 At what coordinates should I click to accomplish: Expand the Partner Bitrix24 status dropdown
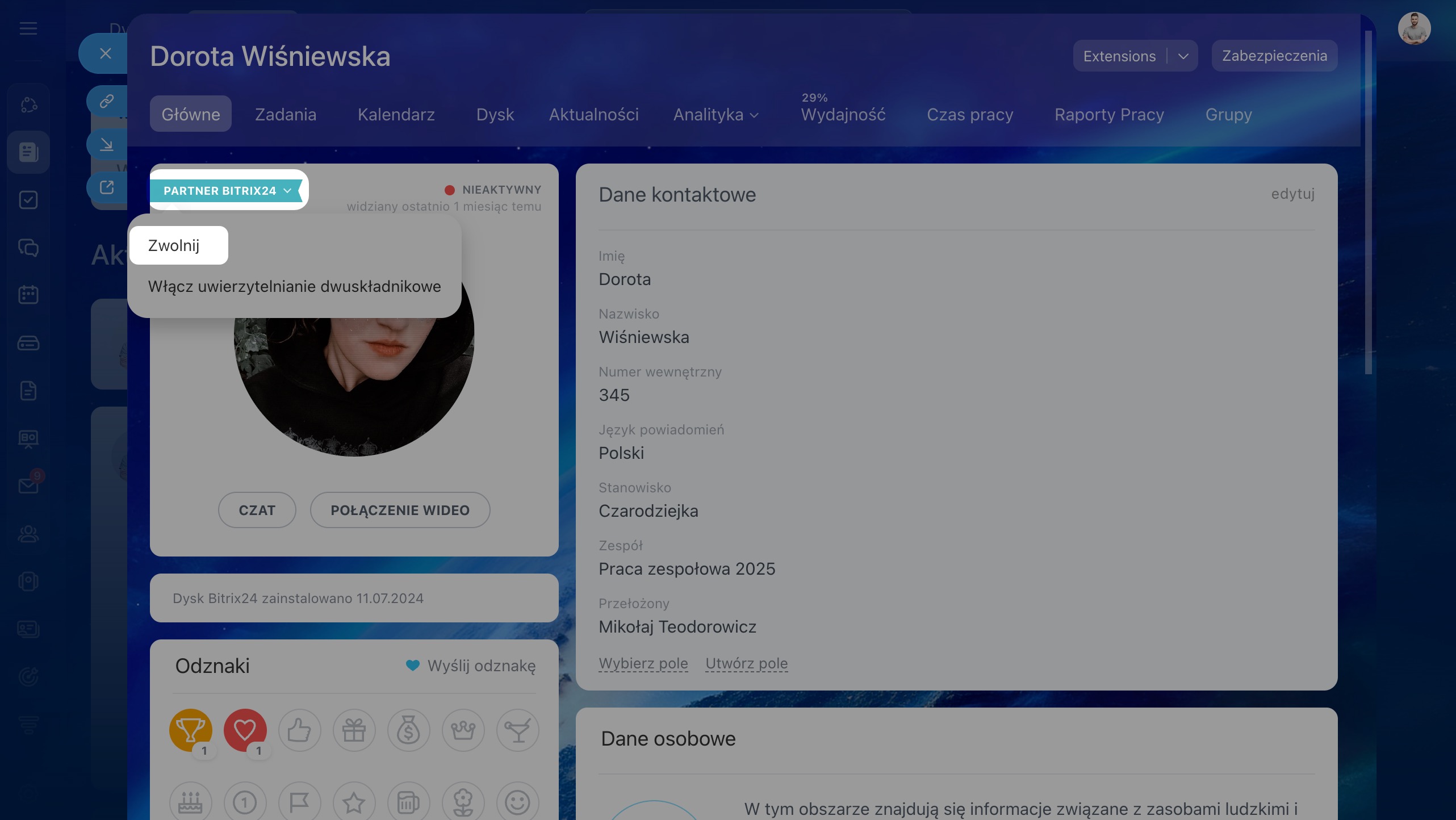227,191
